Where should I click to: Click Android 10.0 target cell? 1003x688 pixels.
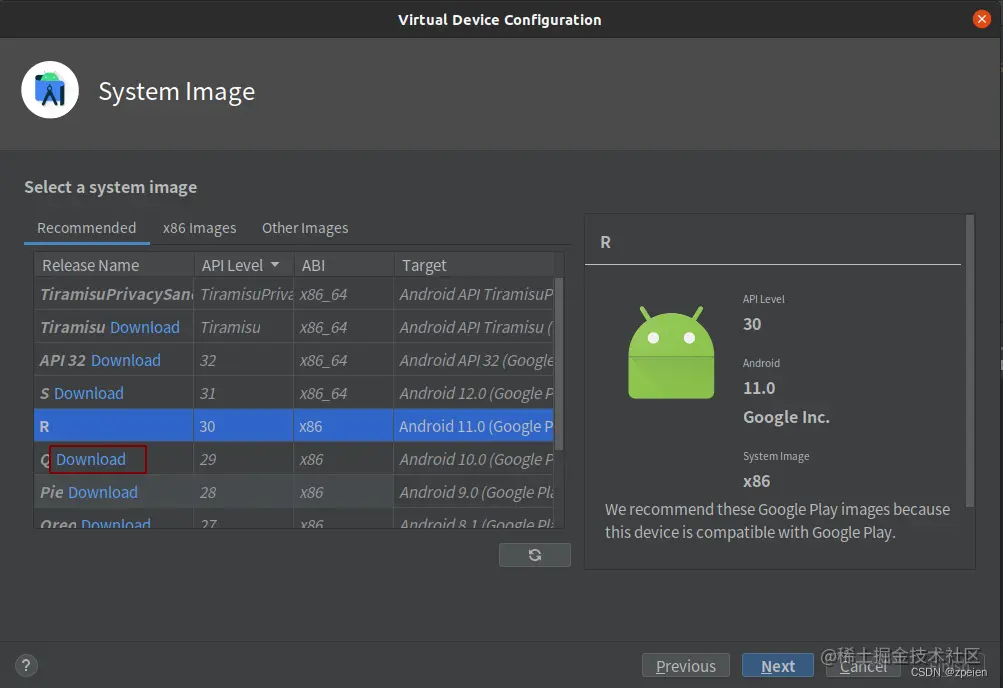(x=474, y=459)
